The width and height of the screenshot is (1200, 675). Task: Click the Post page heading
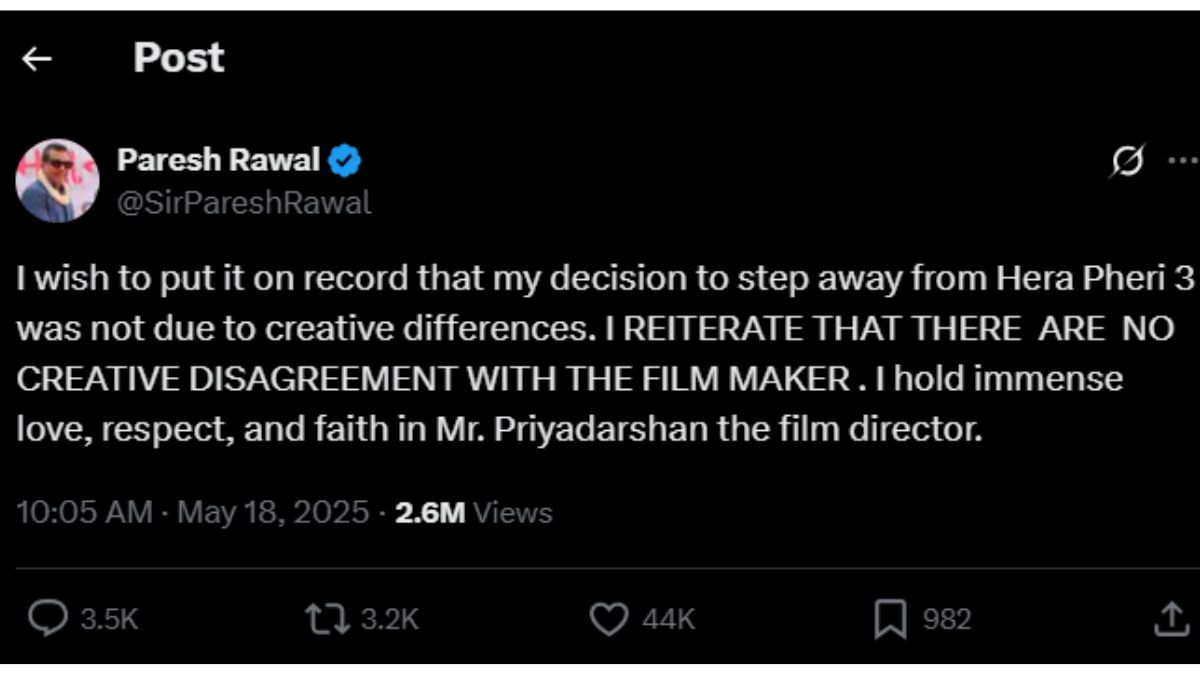coord(179,58)
